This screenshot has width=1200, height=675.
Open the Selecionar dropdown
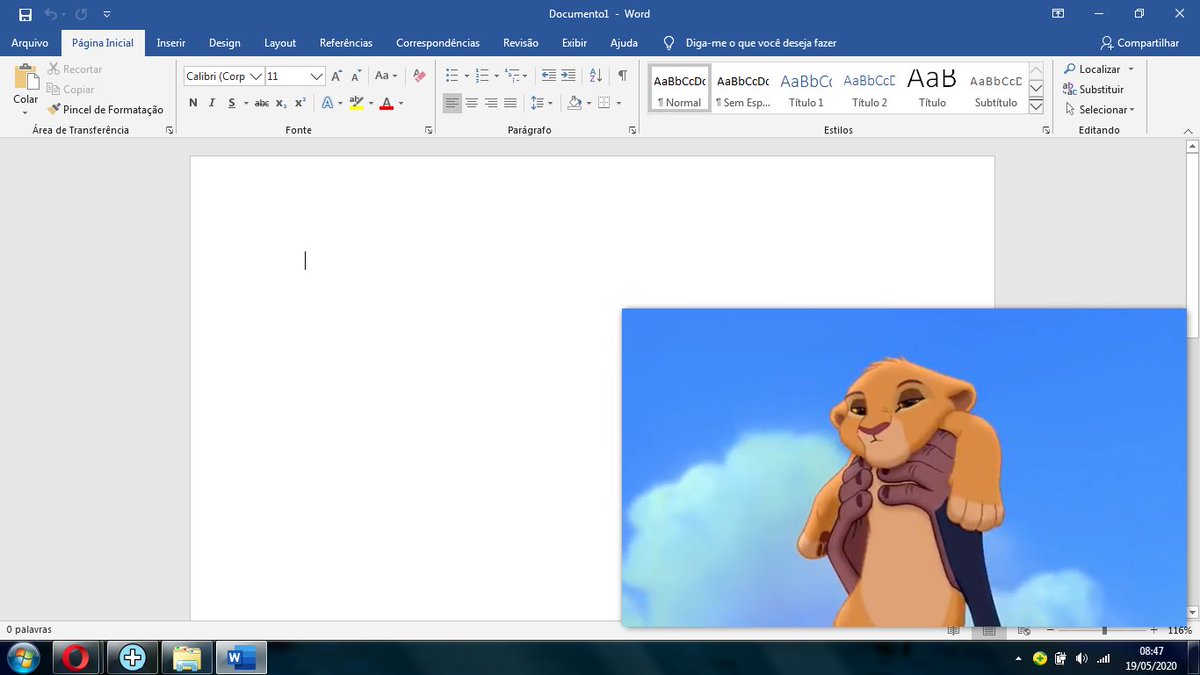[1099, 109]
